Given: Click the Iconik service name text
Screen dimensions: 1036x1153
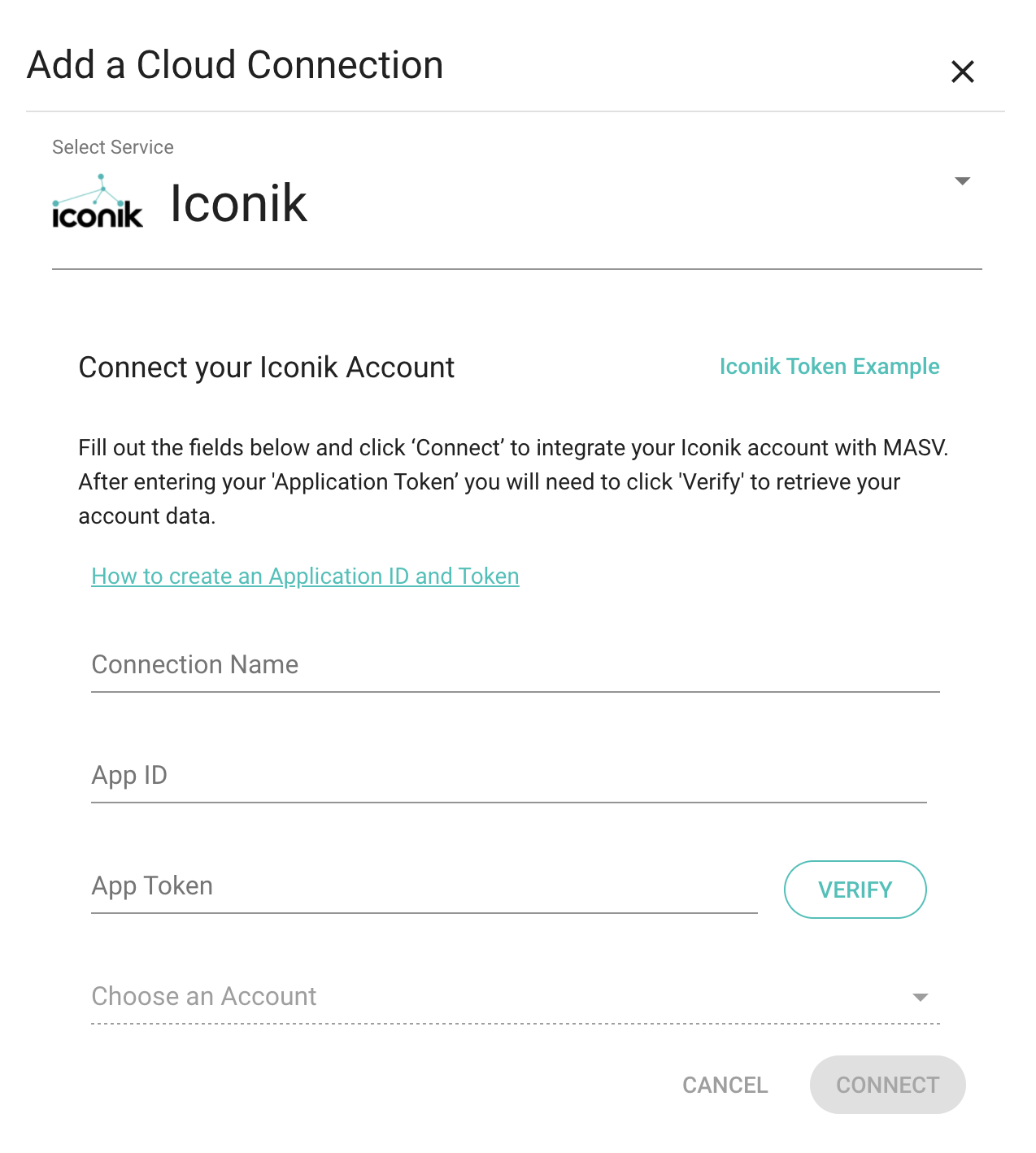Looking at the screenshot, I should (x=238, y=202).
